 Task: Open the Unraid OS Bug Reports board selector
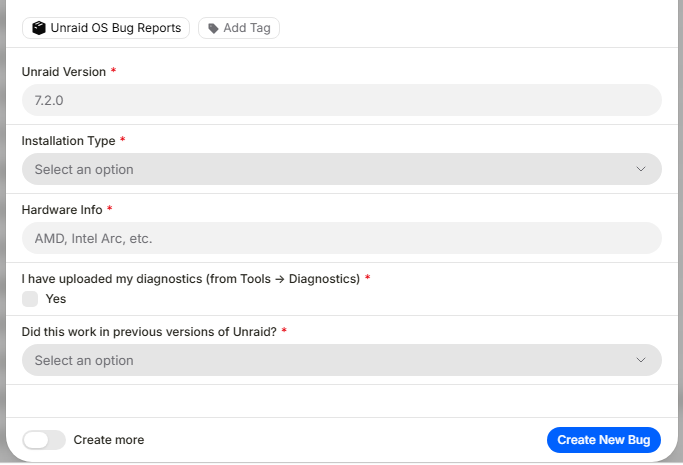[x=106, y=28]
